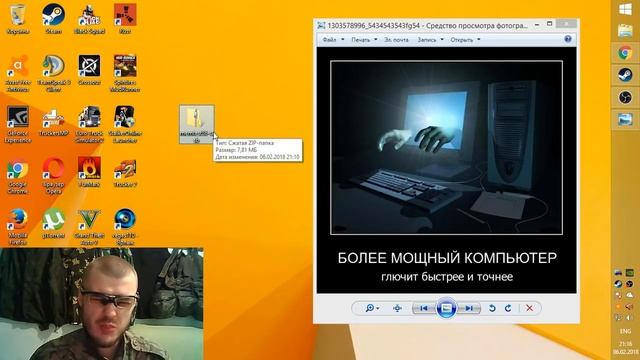Select the Spintires MudRunner shortcut

click(x=125, y=73)
